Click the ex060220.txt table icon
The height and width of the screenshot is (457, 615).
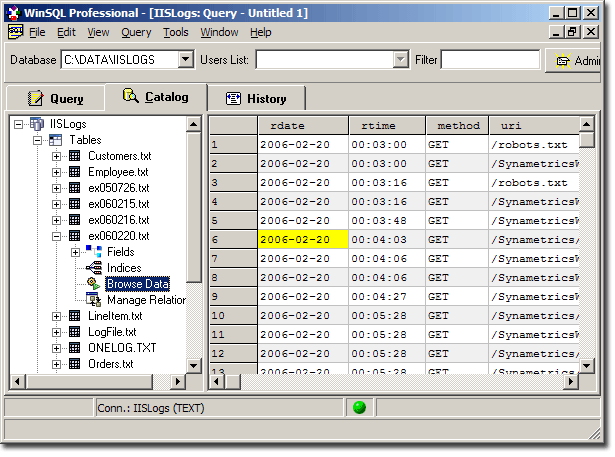pyautogui.click(x=75, y=236)
